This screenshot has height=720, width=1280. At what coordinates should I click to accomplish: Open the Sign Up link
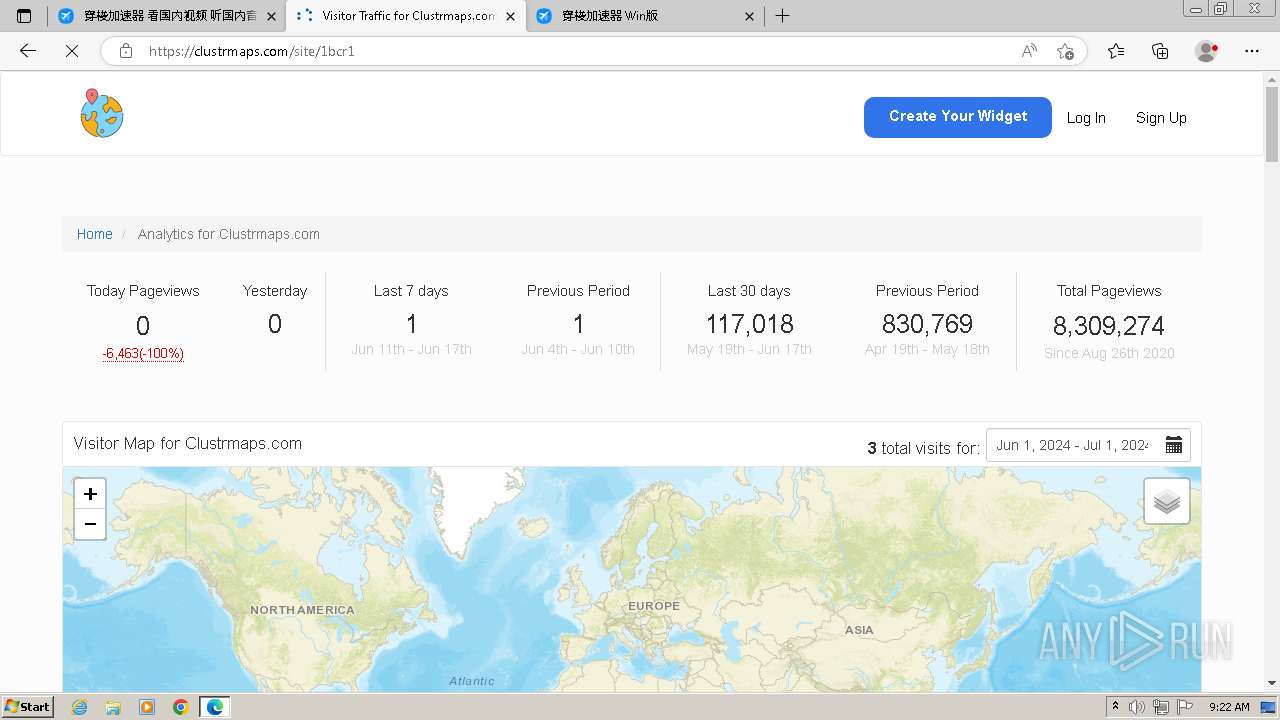[1160, 118]
